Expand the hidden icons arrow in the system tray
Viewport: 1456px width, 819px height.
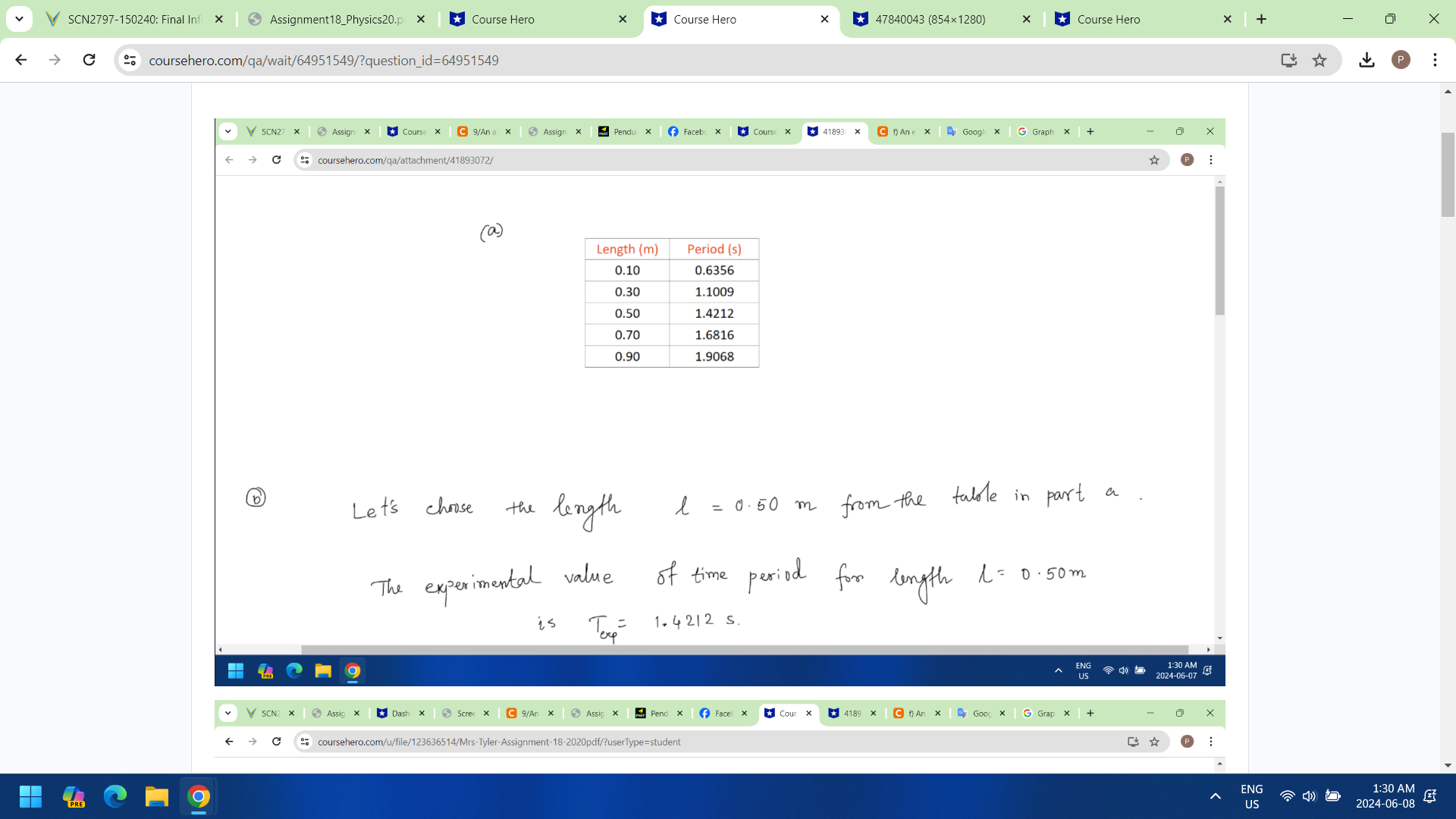1216,796
